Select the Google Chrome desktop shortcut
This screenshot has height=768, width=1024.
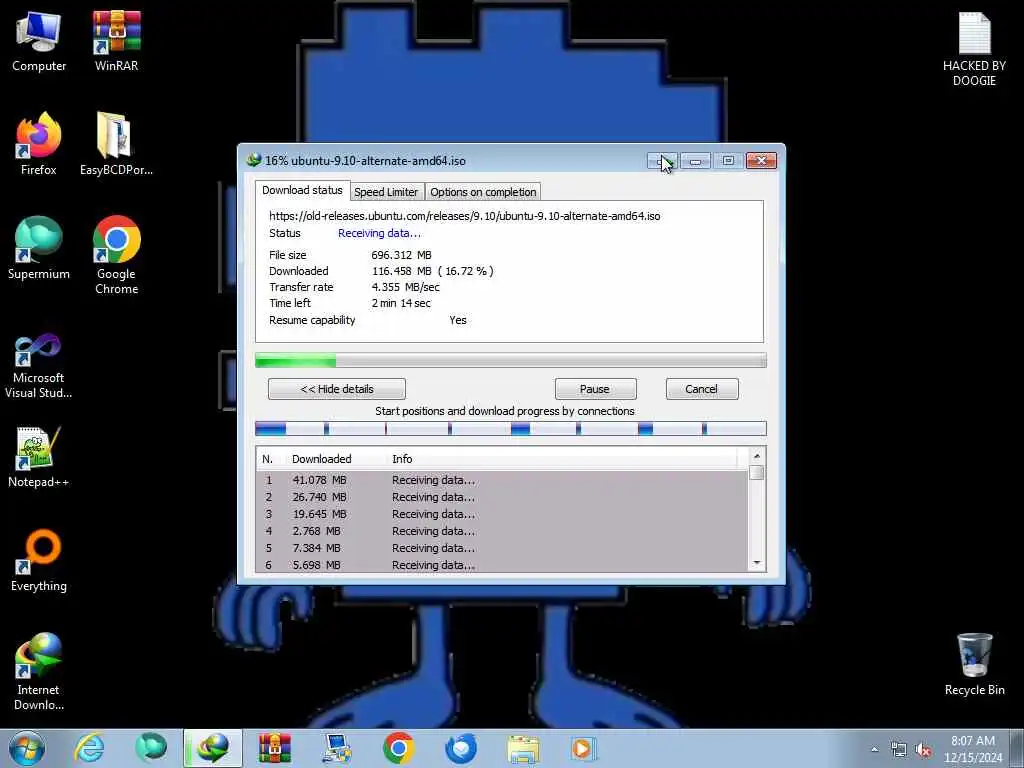[x=116, y=255]
